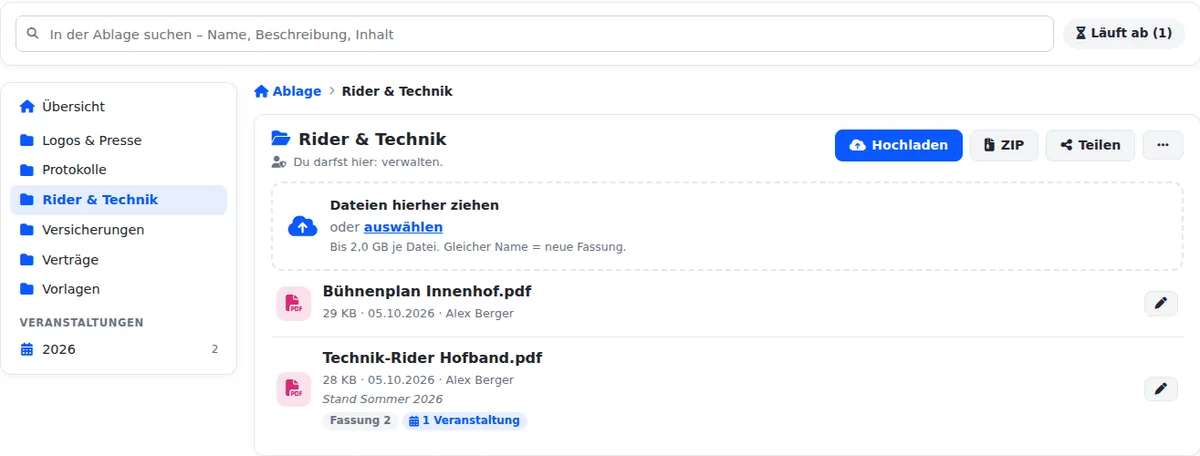This screenshot has height=456, width=1200.
Task: Click the open-folder icon in the heading
Action: pos(281,139)
